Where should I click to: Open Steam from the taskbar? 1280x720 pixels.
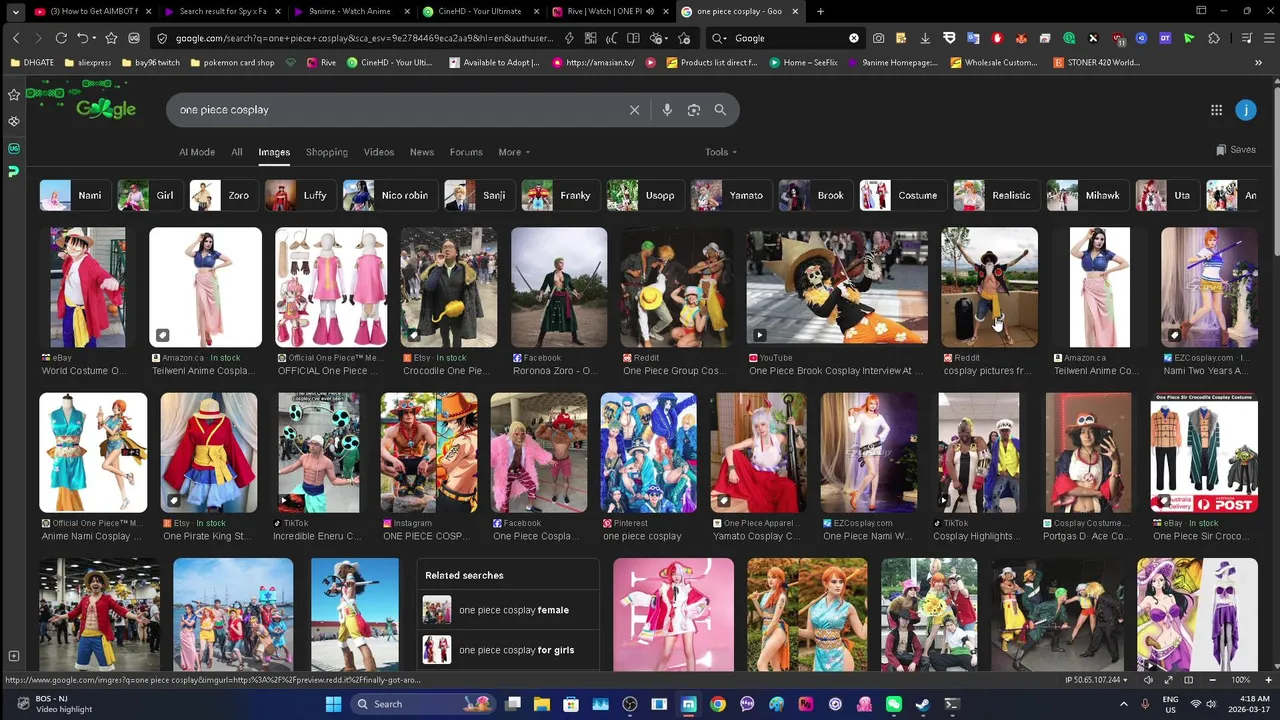923,704
